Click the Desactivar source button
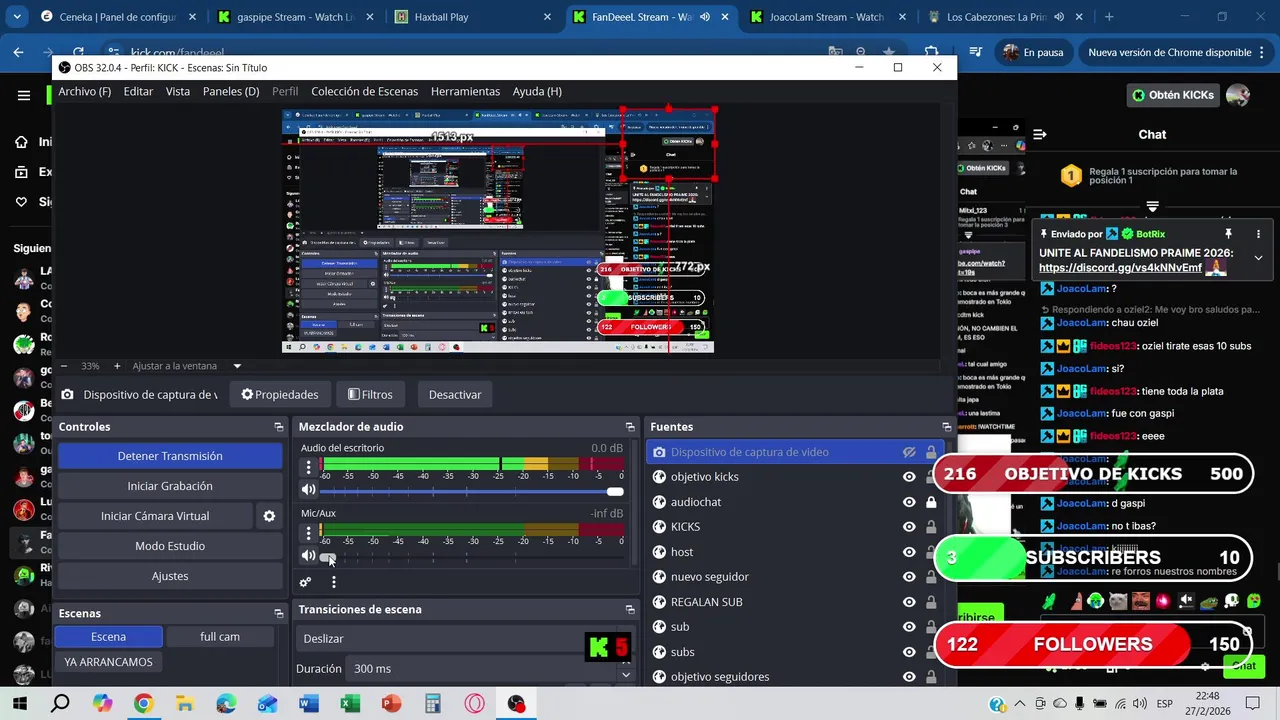1280x720 pixels. click(x=455, y=394)
